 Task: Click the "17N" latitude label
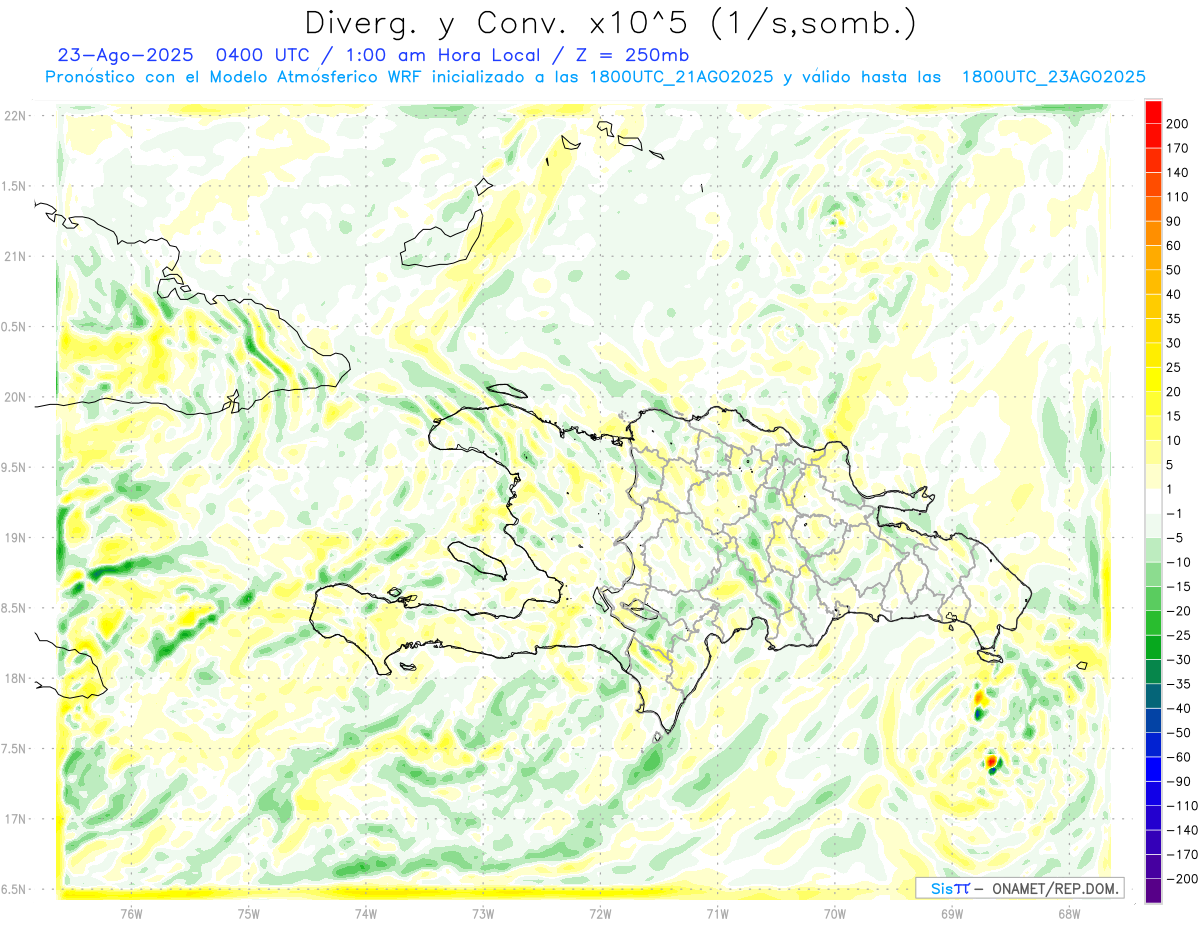(15, 819)
